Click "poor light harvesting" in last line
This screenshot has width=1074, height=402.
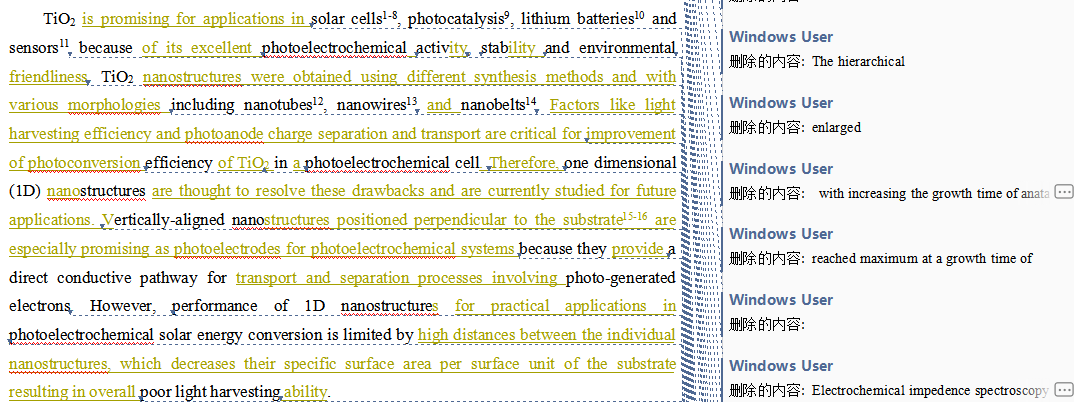coord(210,392)
